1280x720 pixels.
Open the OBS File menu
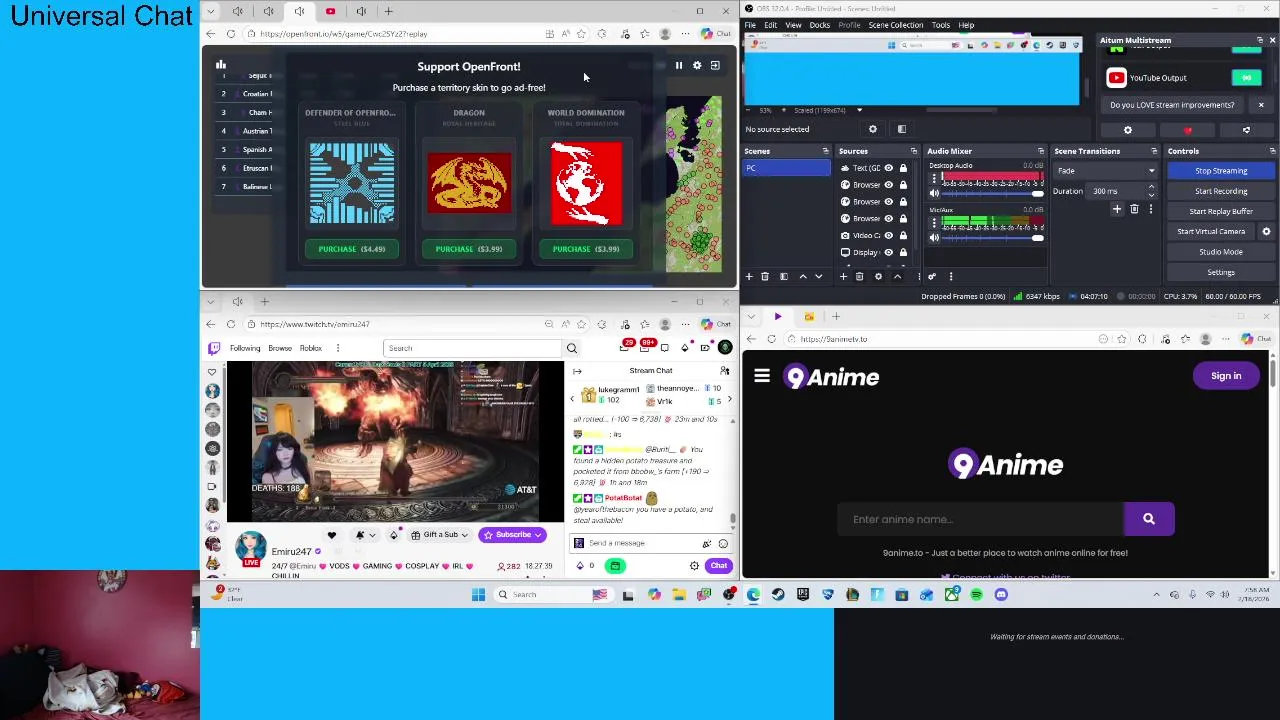click(750, 25)
